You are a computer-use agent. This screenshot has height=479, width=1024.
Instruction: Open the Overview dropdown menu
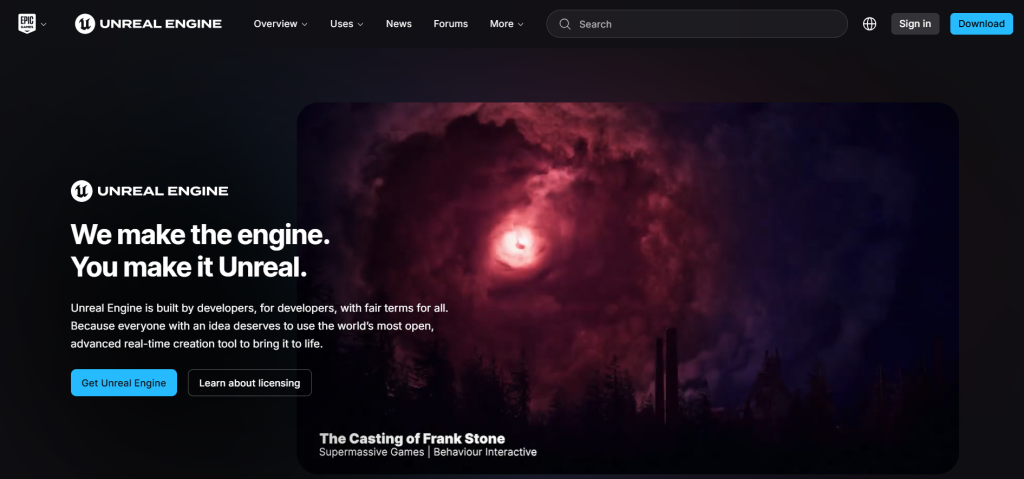[280, 24]
